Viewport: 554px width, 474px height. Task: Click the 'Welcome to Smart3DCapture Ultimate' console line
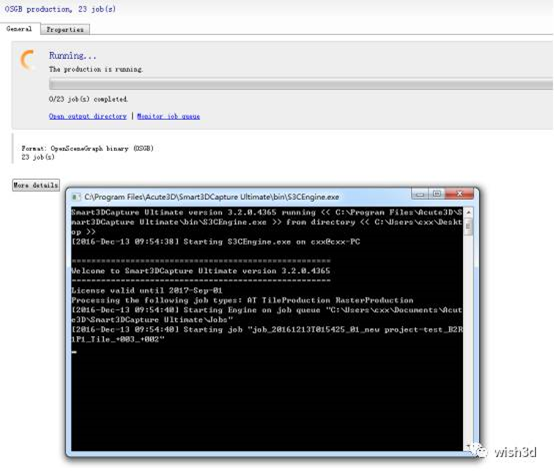[x=201, y=271]
